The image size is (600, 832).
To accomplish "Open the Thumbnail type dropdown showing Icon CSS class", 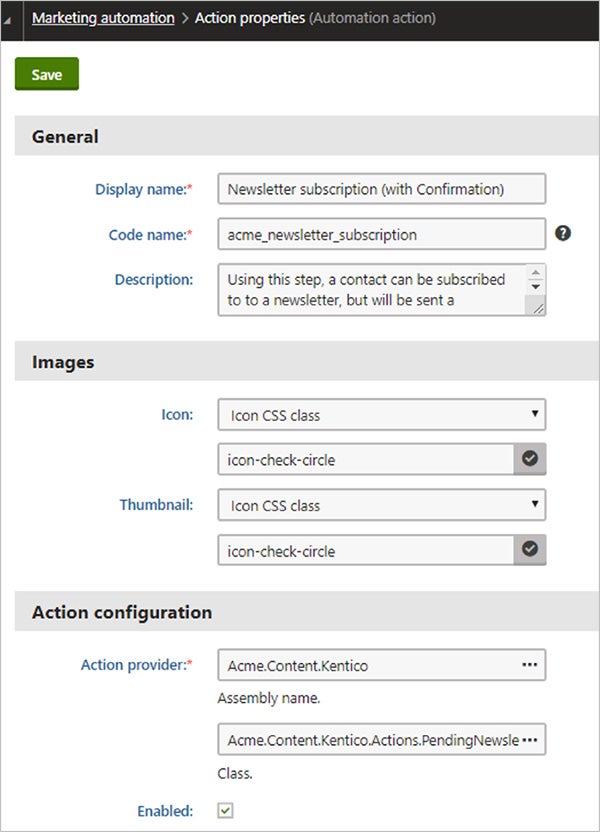I will (x=380, y=505).
